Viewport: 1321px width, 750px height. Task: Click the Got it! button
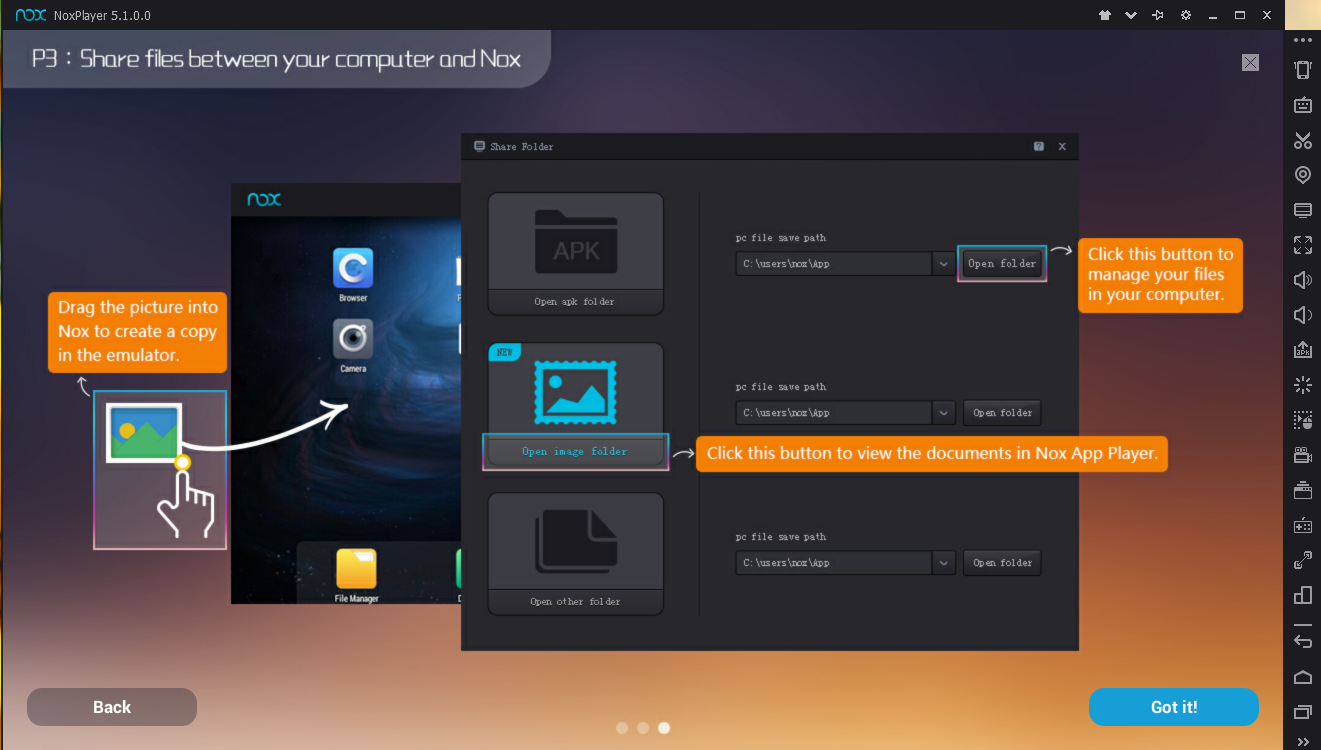[x=1174, y=707]
